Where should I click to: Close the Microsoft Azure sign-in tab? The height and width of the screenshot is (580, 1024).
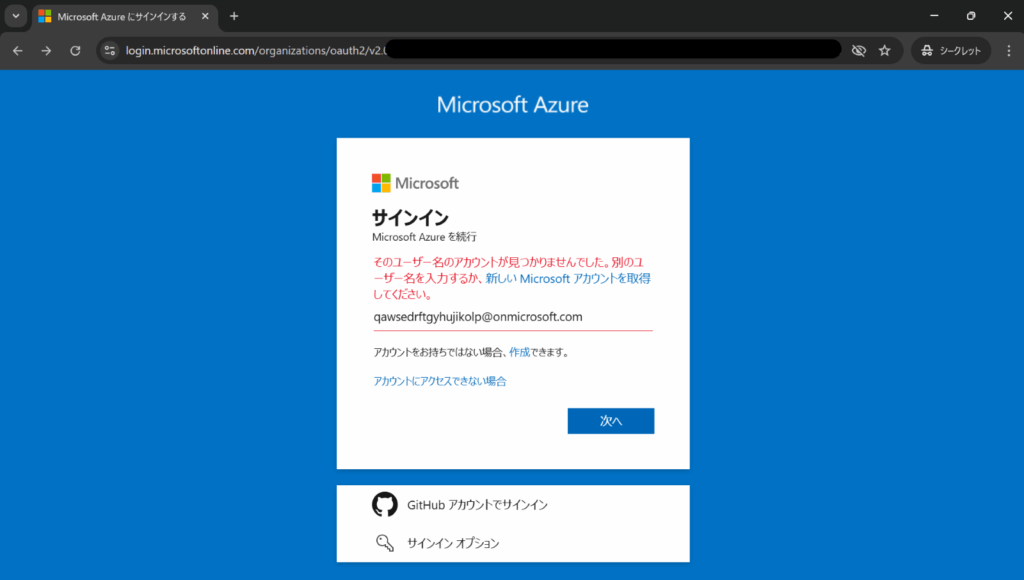[205, 16]
